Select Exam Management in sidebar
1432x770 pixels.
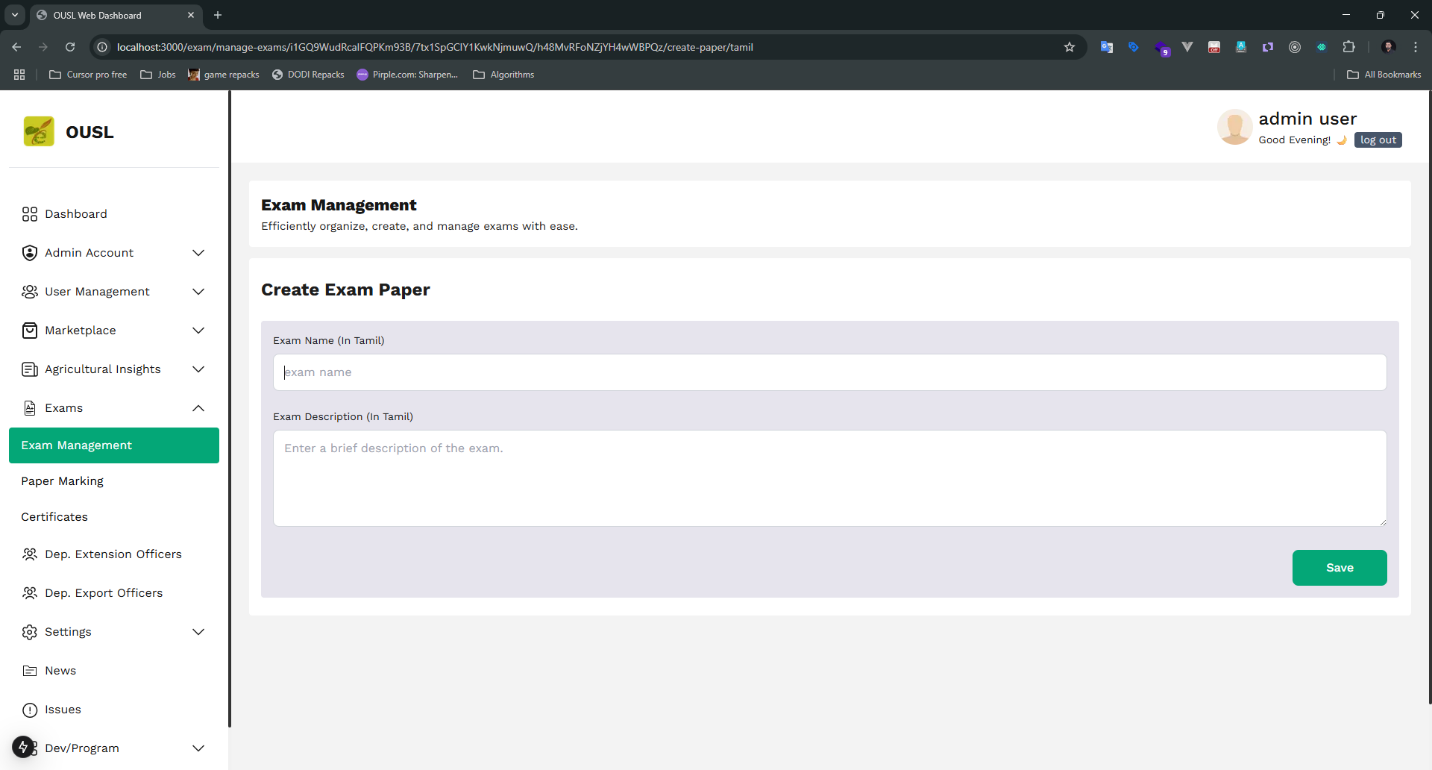coord(113,445)
